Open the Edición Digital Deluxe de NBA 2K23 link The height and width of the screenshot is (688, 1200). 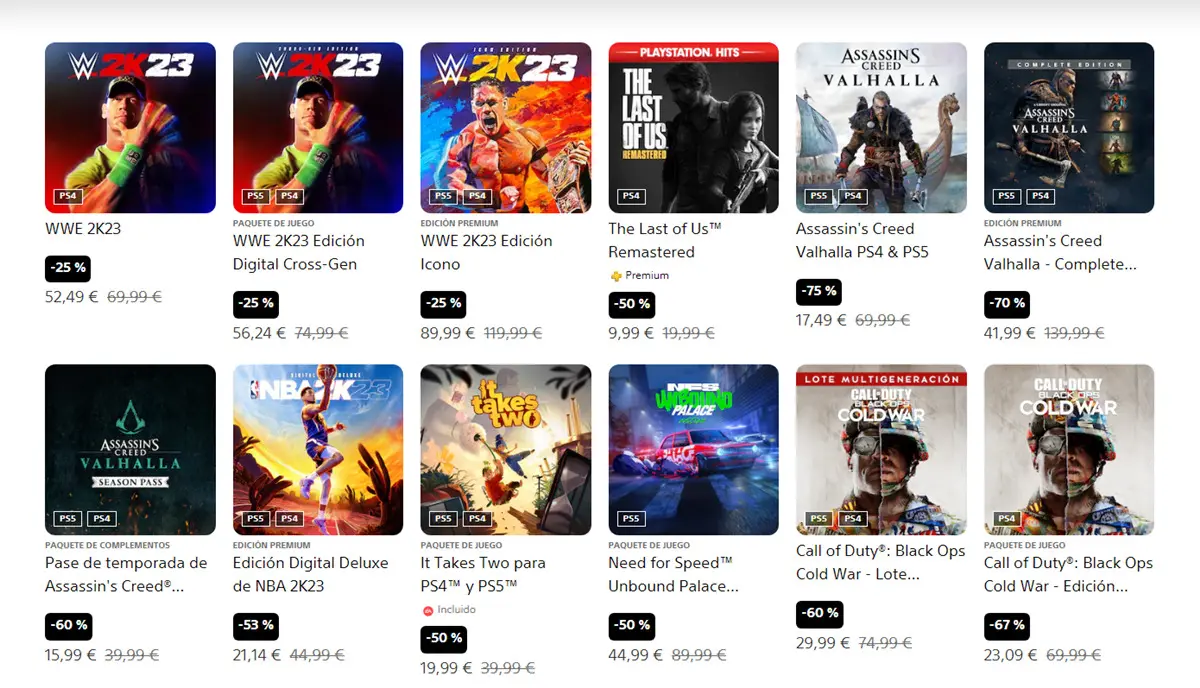tap(310, 574)
